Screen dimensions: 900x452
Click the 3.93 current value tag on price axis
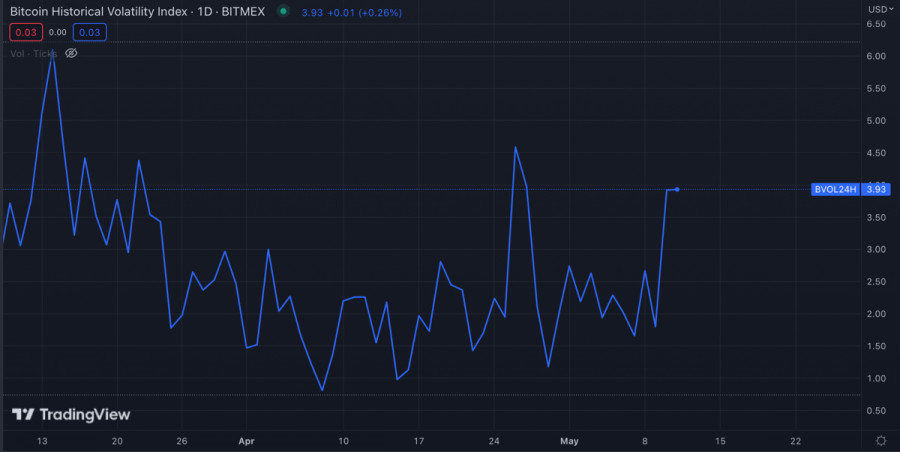coord(876,189)
